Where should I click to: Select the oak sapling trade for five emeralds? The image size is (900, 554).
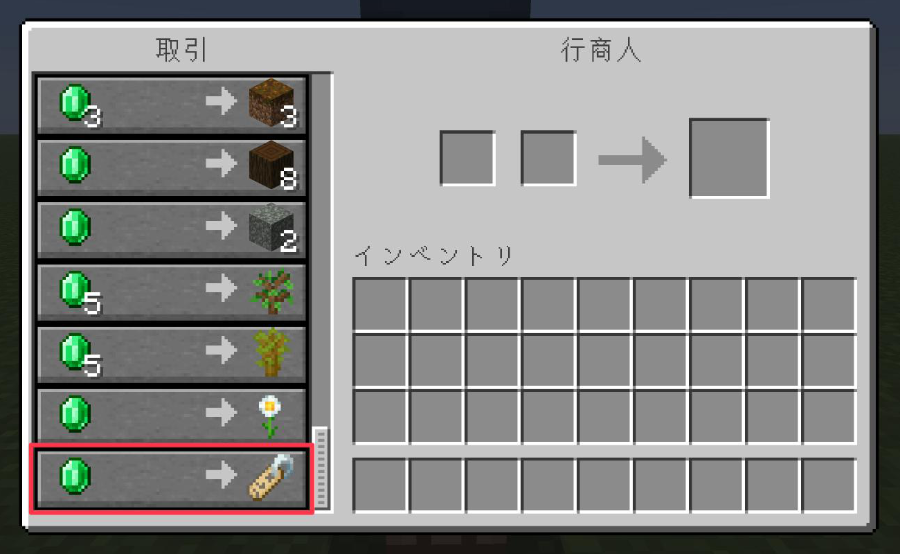coord(171,292)
